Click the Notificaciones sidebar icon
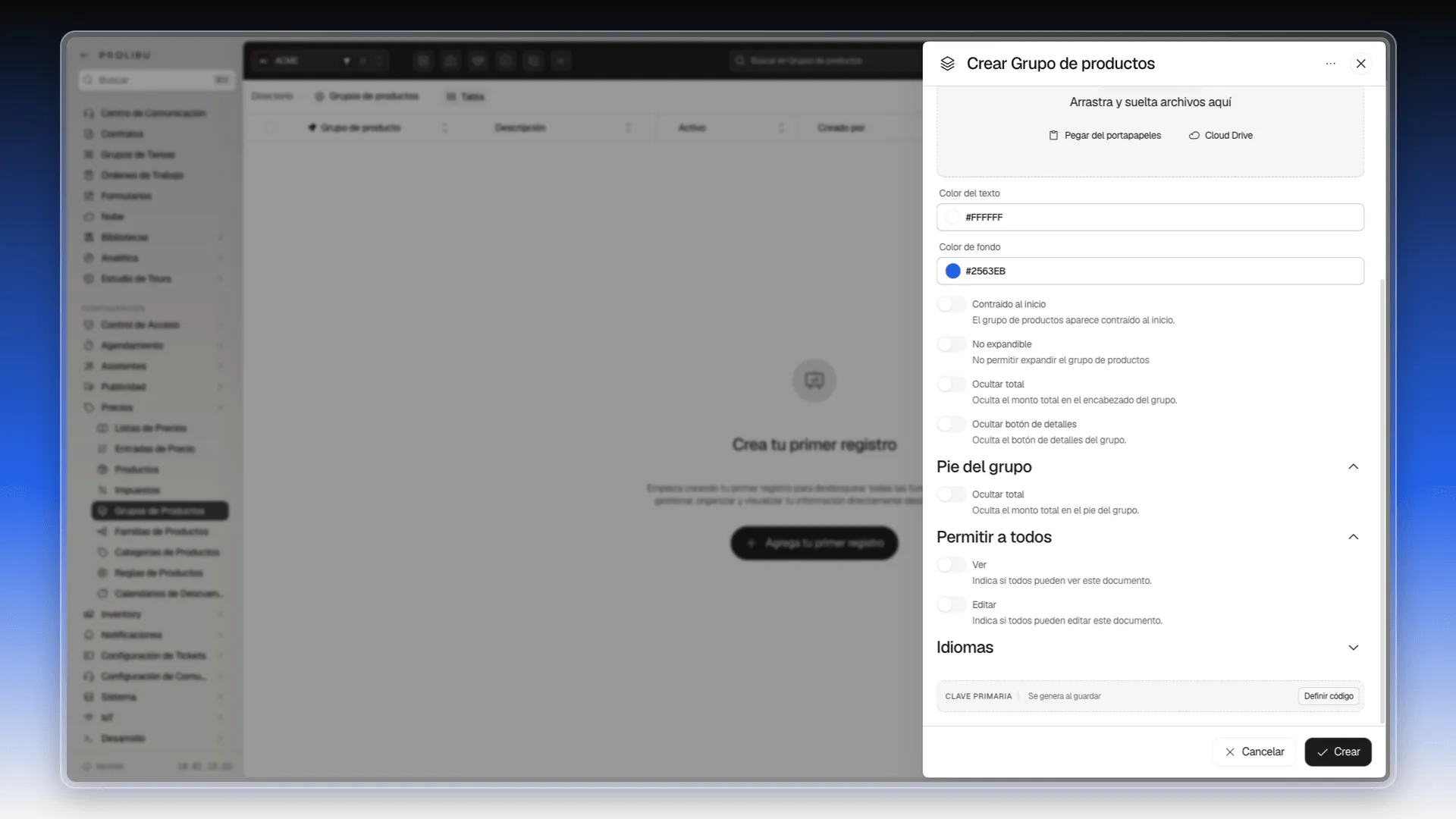Screen dimensions: 1456x819 89,635
